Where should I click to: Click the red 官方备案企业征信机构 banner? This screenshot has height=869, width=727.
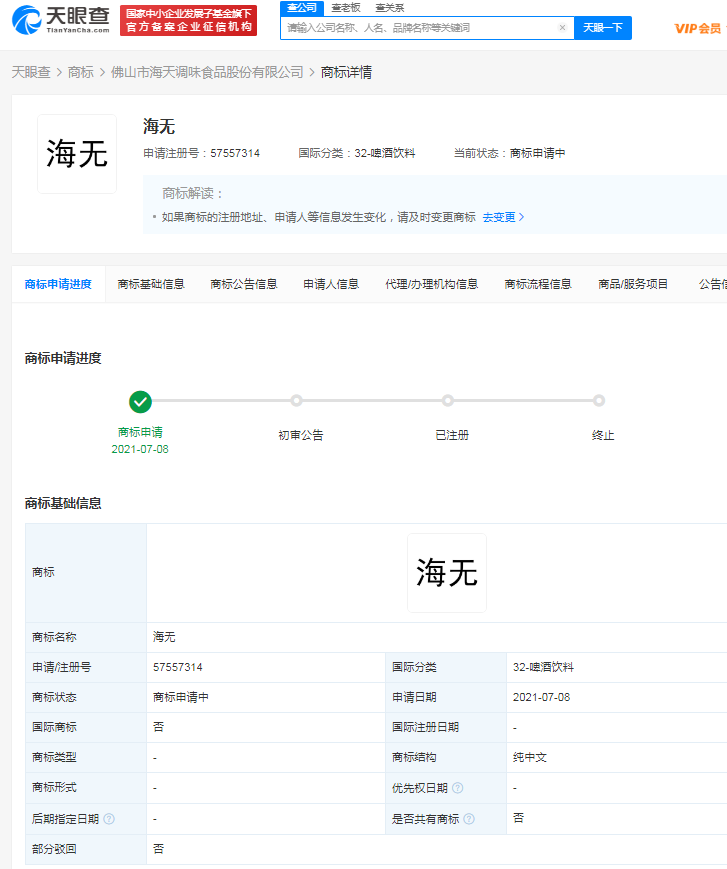tap(188, 21)
